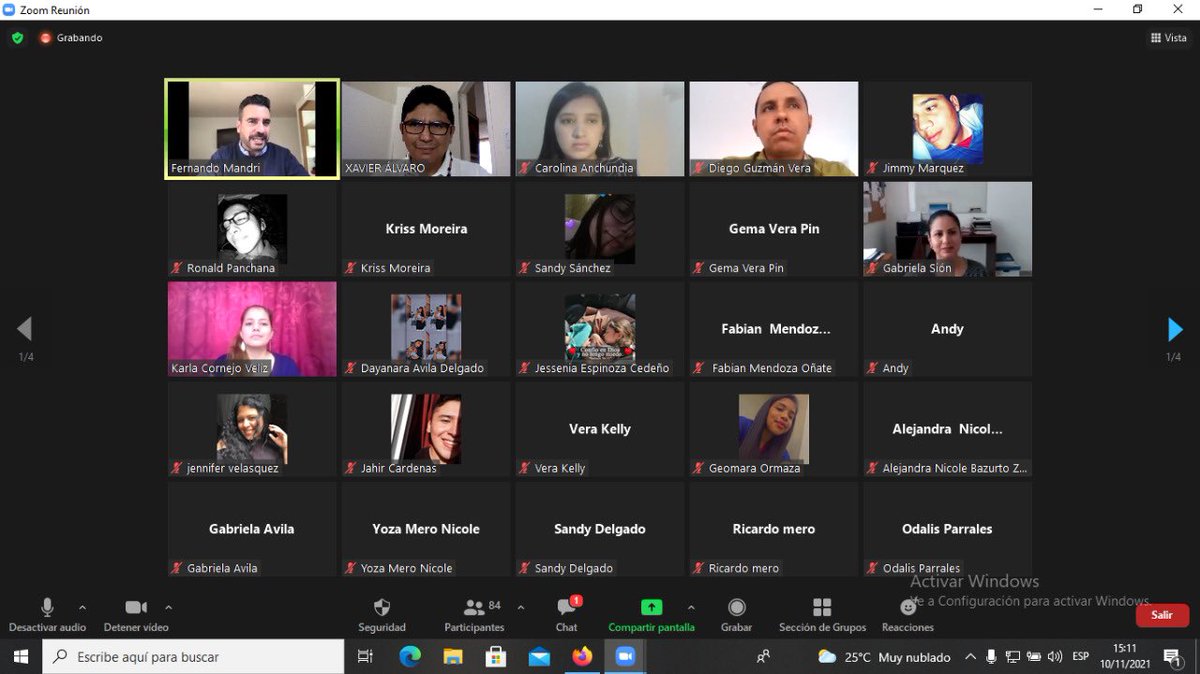Open the Vista layout menu
This screenshot has height=674, width=1200.
tap(1169, 38)
